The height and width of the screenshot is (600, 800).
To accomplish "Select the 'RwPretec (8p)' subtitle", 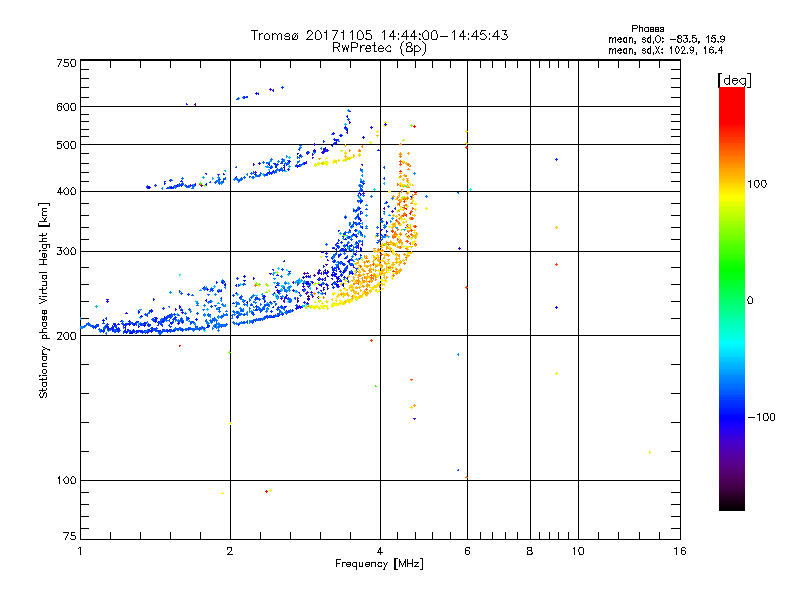I will coord(379,48).
